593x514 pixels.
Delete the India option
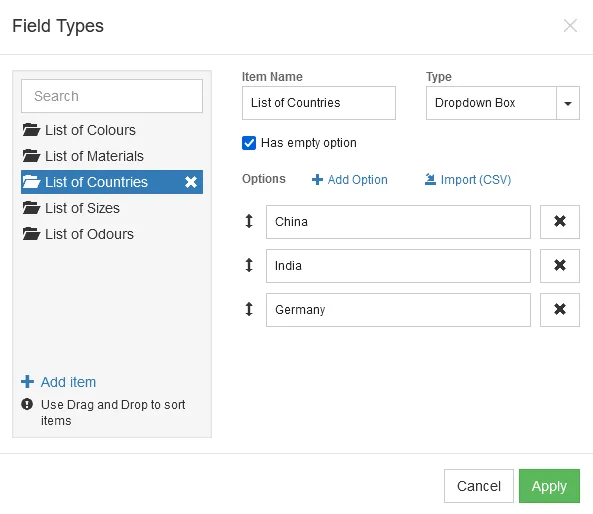click(559, 266)
